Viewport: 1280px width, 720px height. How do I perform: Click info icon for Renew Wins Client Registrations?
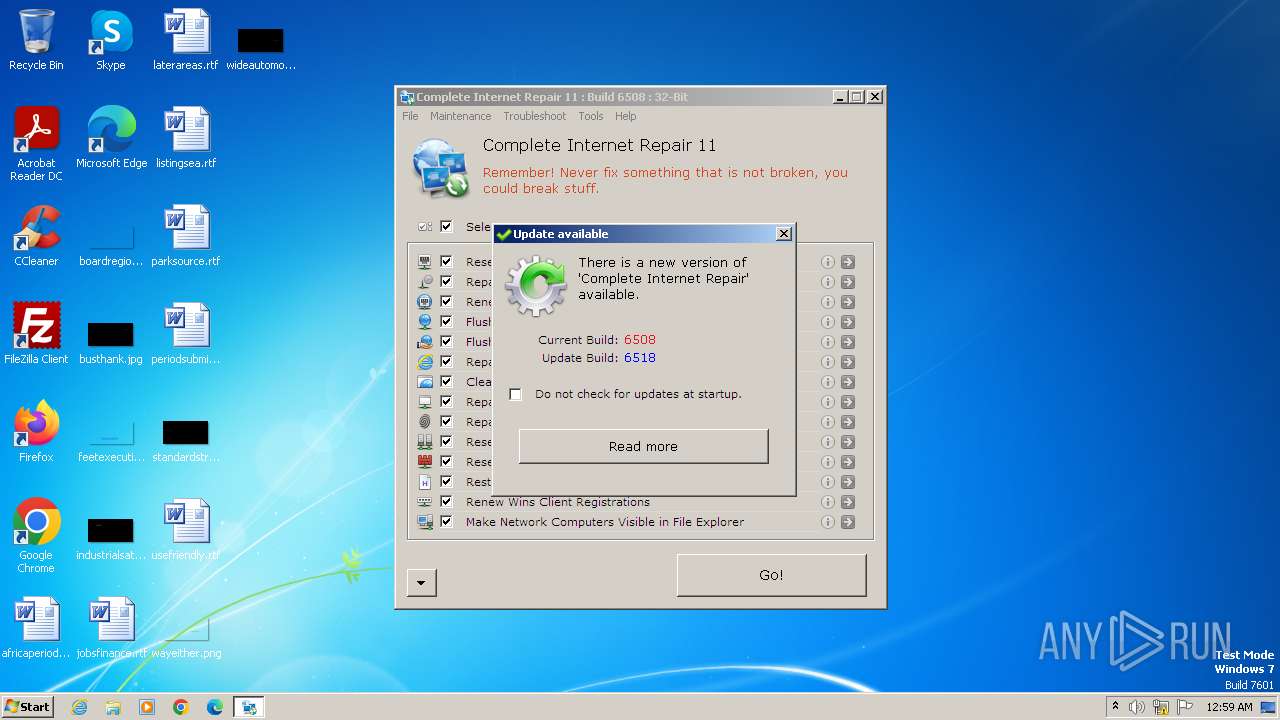[x=828, y=502]
